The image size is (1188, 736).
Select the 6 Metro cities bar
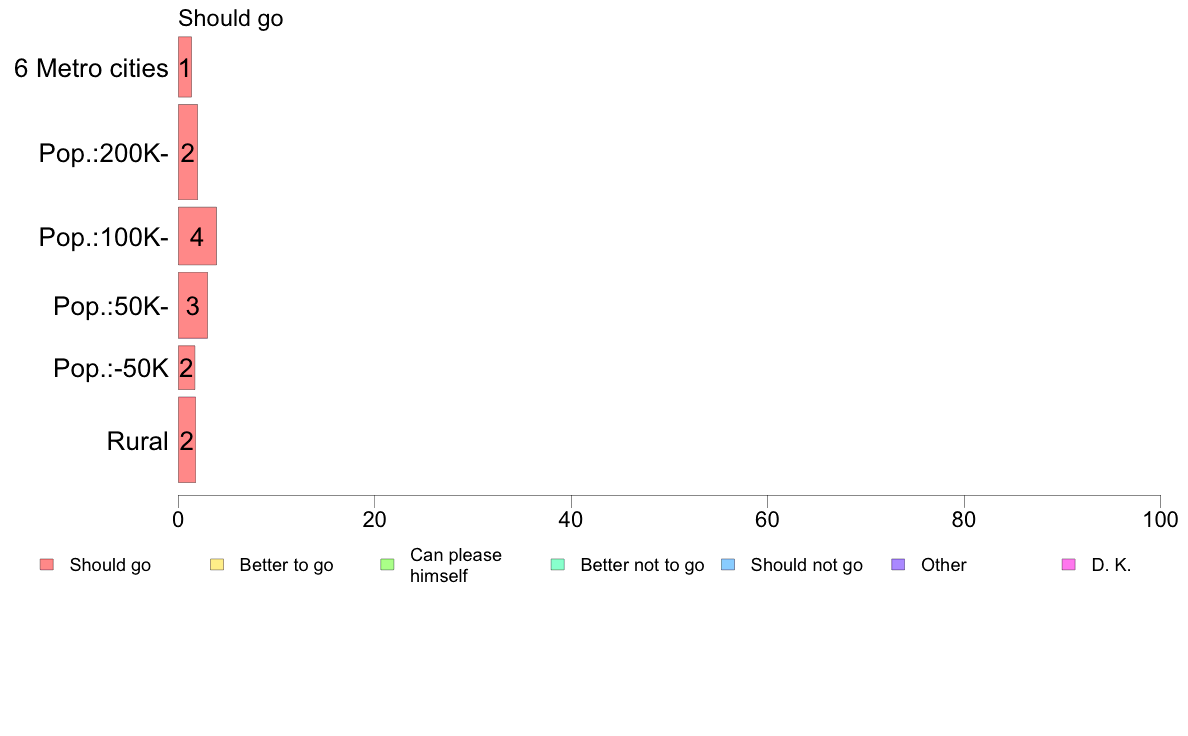185,67
